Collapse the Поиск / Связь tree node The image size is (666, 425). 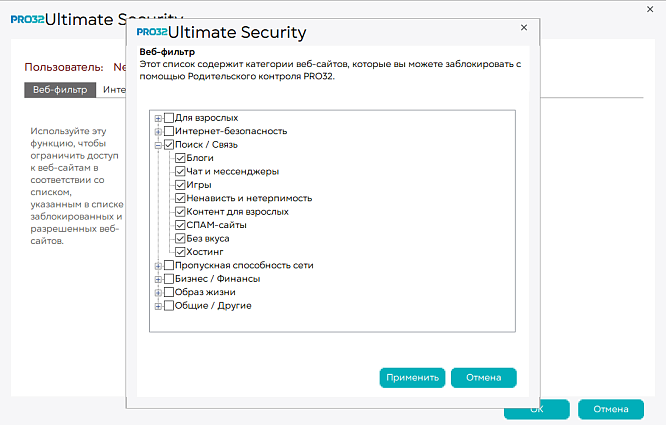tap(158, 145)
